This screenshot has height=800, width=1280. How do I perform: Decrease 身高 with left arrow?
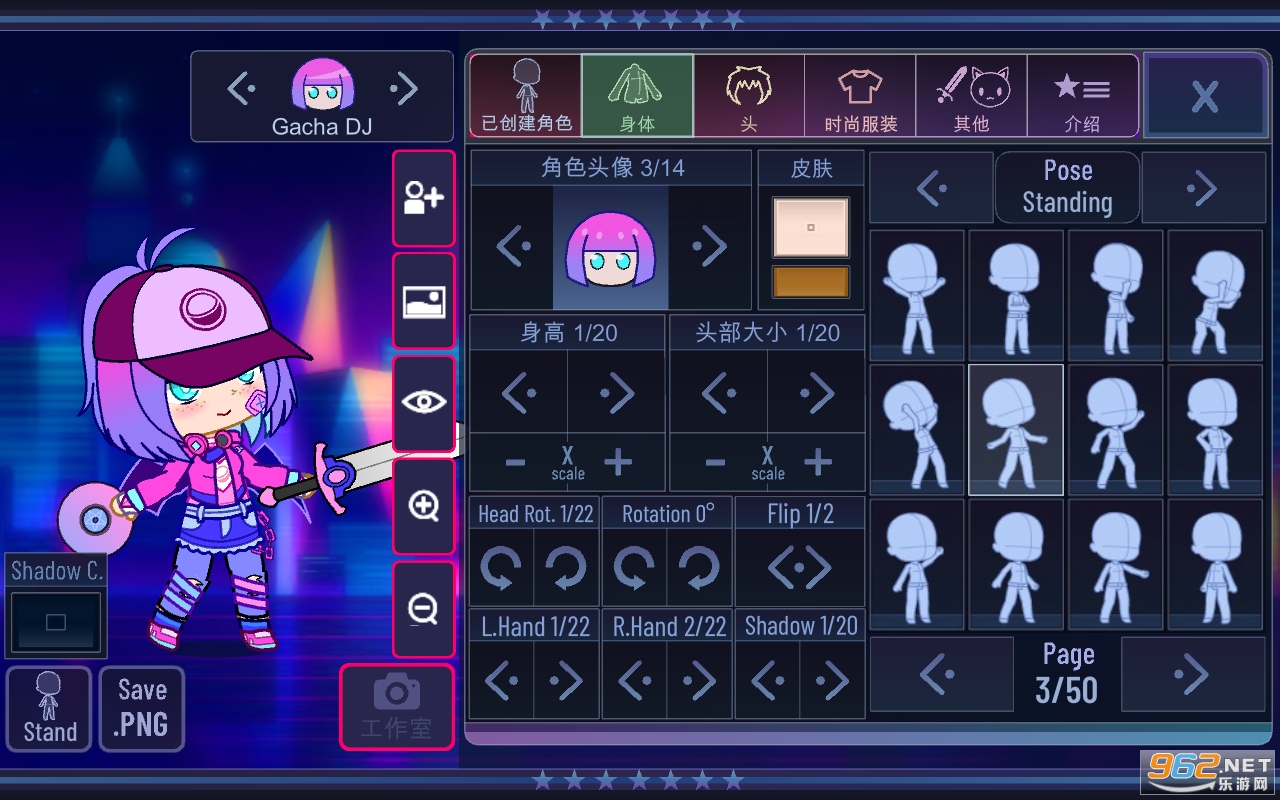tap(519, 393)
